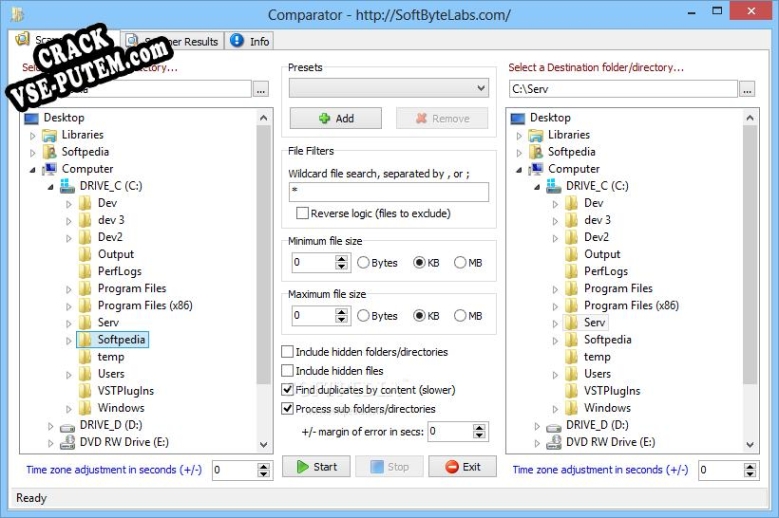Uncheck Find duplicates by content
The image size is (779, 518).
[288, 390]
